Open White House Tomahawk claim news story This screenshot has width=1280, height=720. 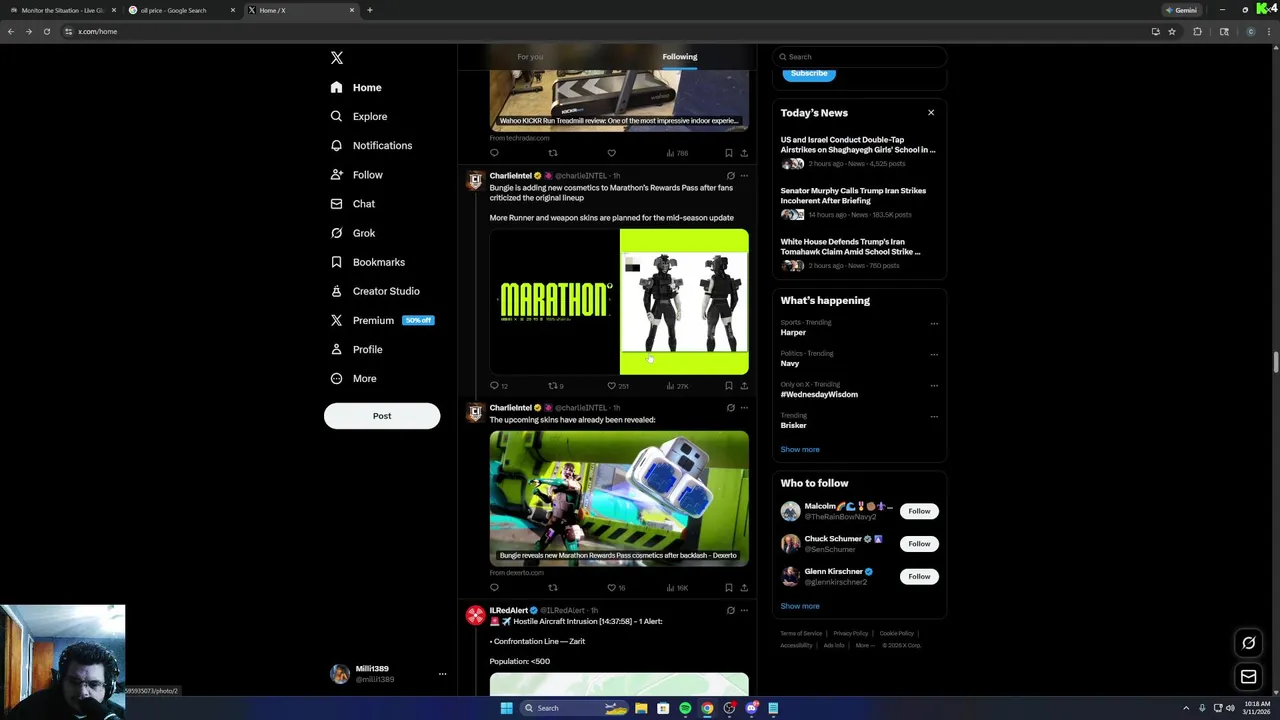(859, 253)
